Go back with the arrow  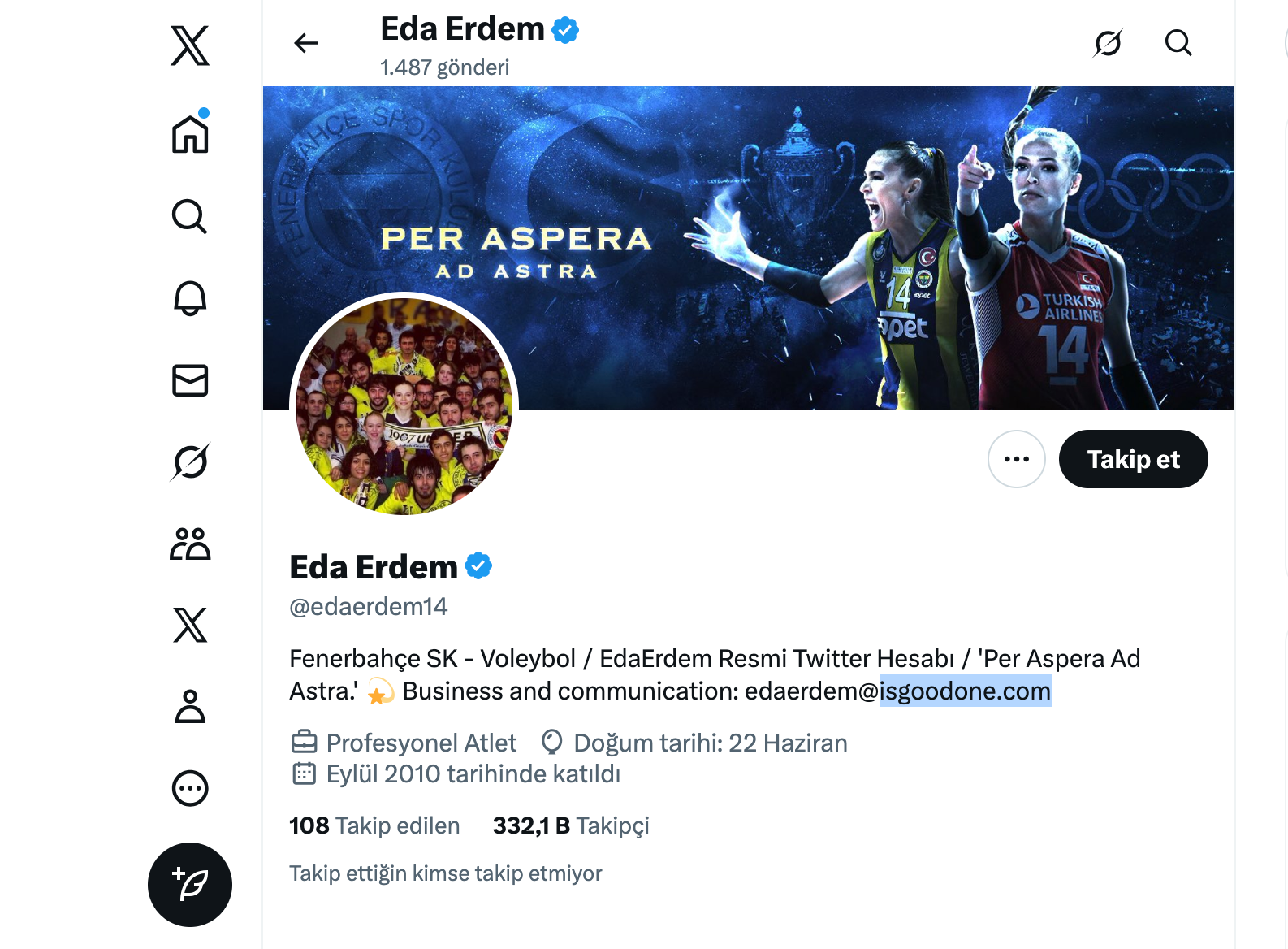click(306, 43)
